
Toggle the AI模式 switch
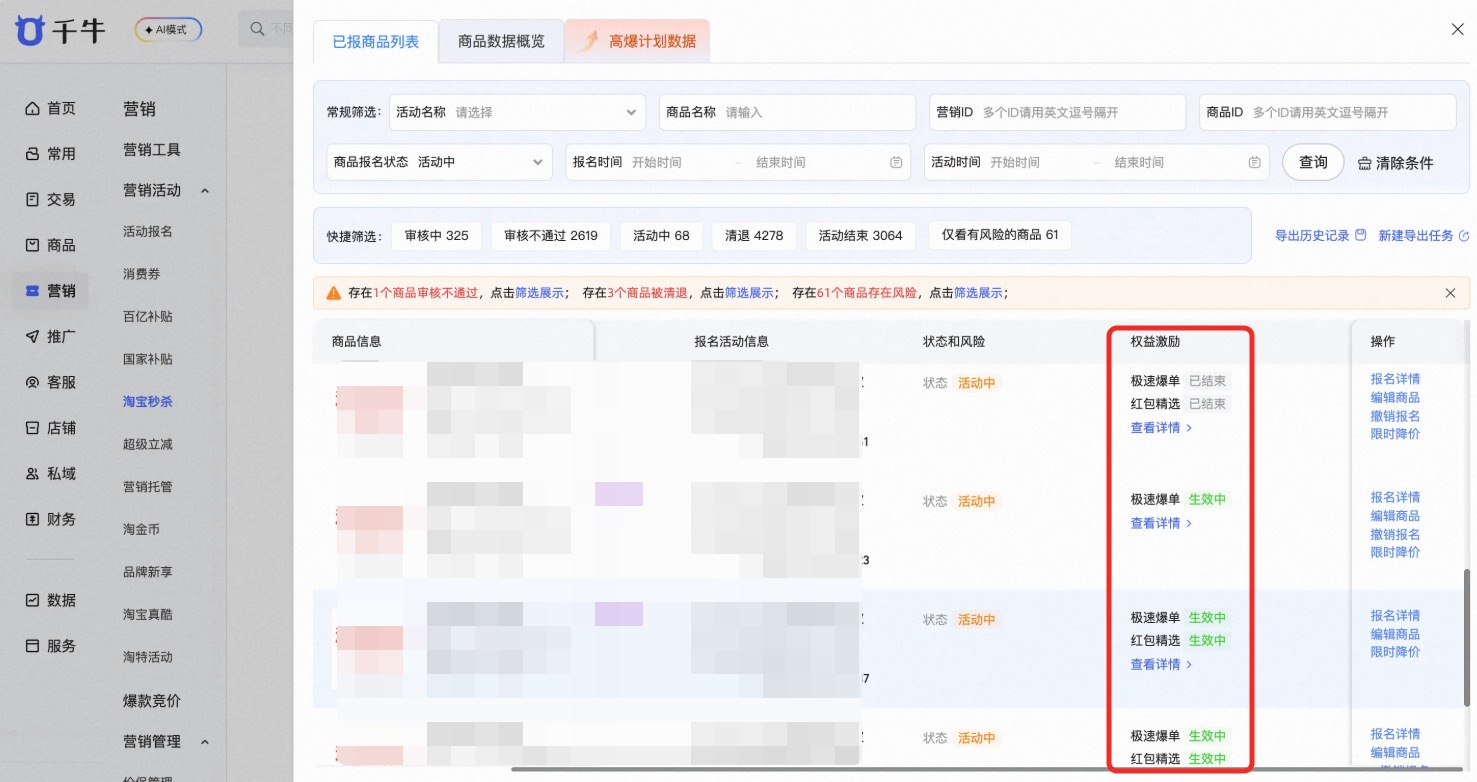pyautogui.click(x=169, y=30)
